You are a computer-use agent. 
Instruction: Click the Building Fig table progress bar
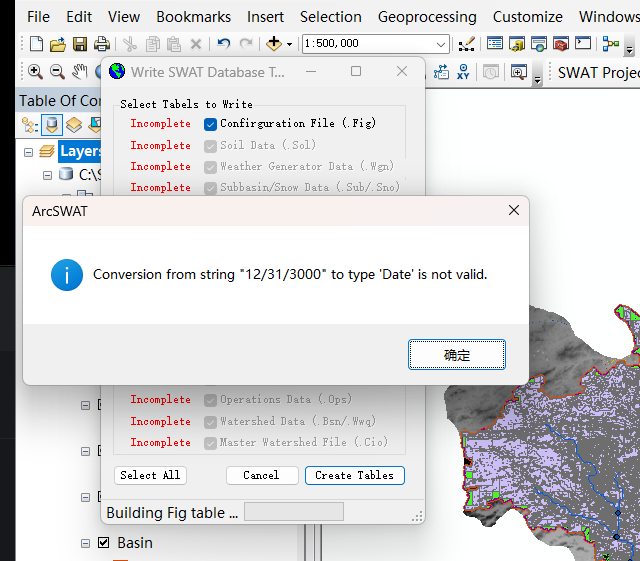294,512
